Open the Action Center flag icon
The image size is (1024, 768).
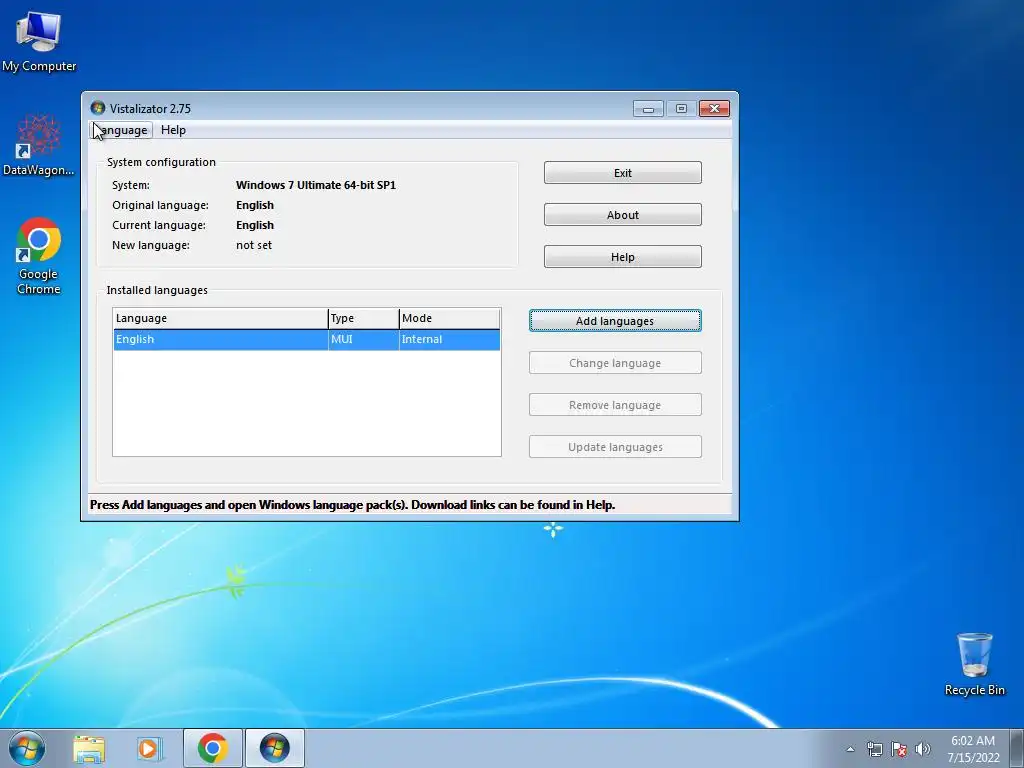click(x=899, y=749)
